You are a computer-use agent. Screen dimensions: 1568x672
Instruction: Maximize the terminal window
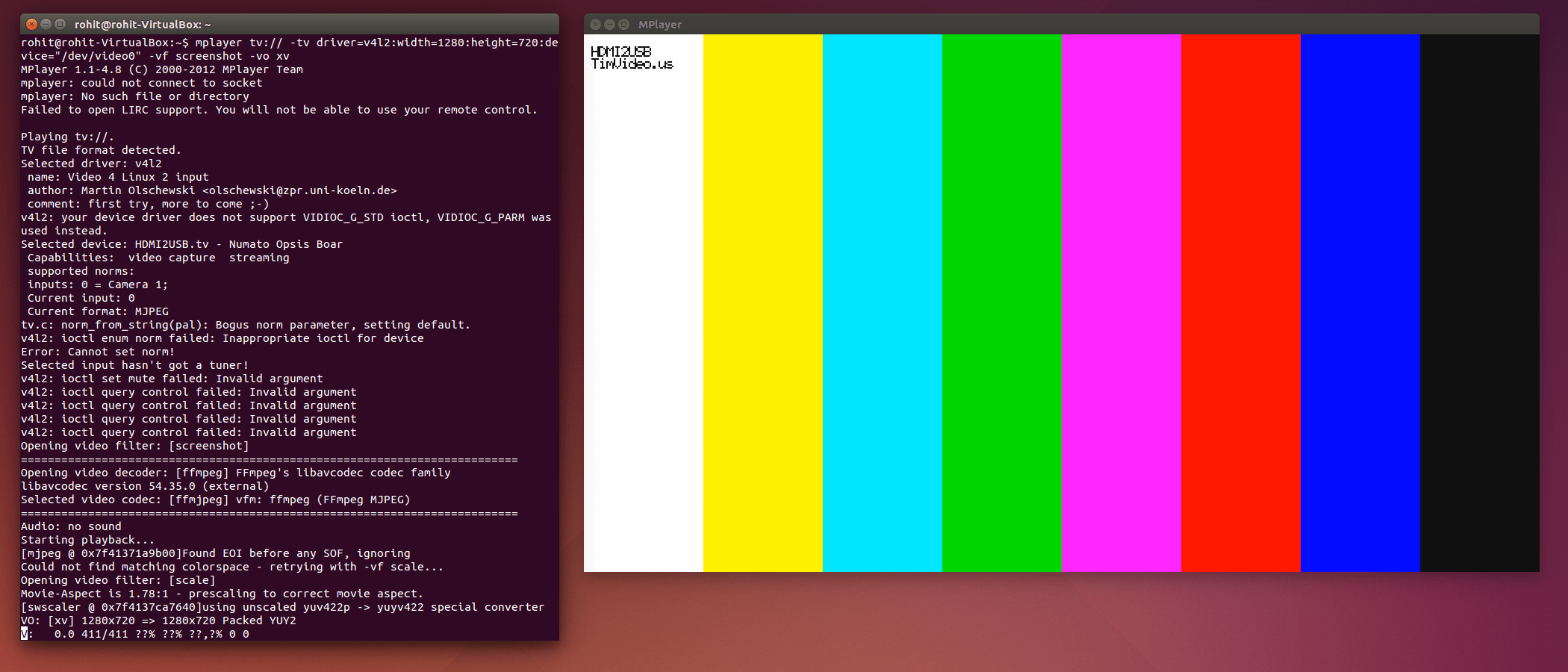tap(60, 24)
